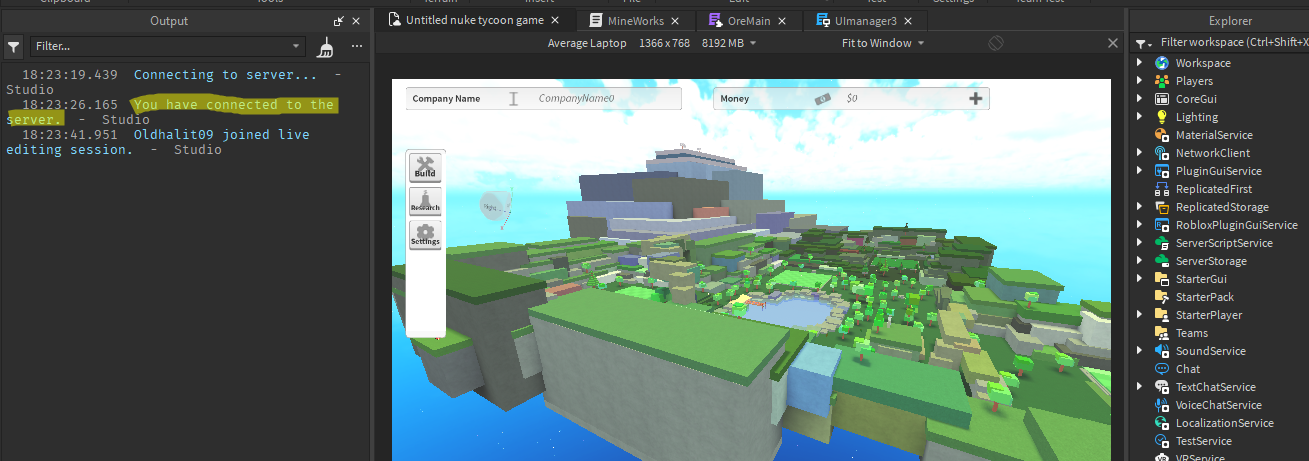1309x461 pixels.
Task: Click Explorer filter workspace field
Action: (1233, 43)
